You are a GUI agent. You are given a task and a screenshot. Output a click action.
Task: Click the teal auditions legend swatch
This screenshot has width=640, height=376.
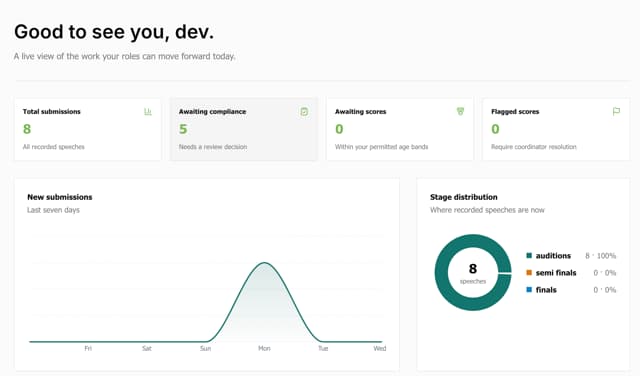click(529, 256)
